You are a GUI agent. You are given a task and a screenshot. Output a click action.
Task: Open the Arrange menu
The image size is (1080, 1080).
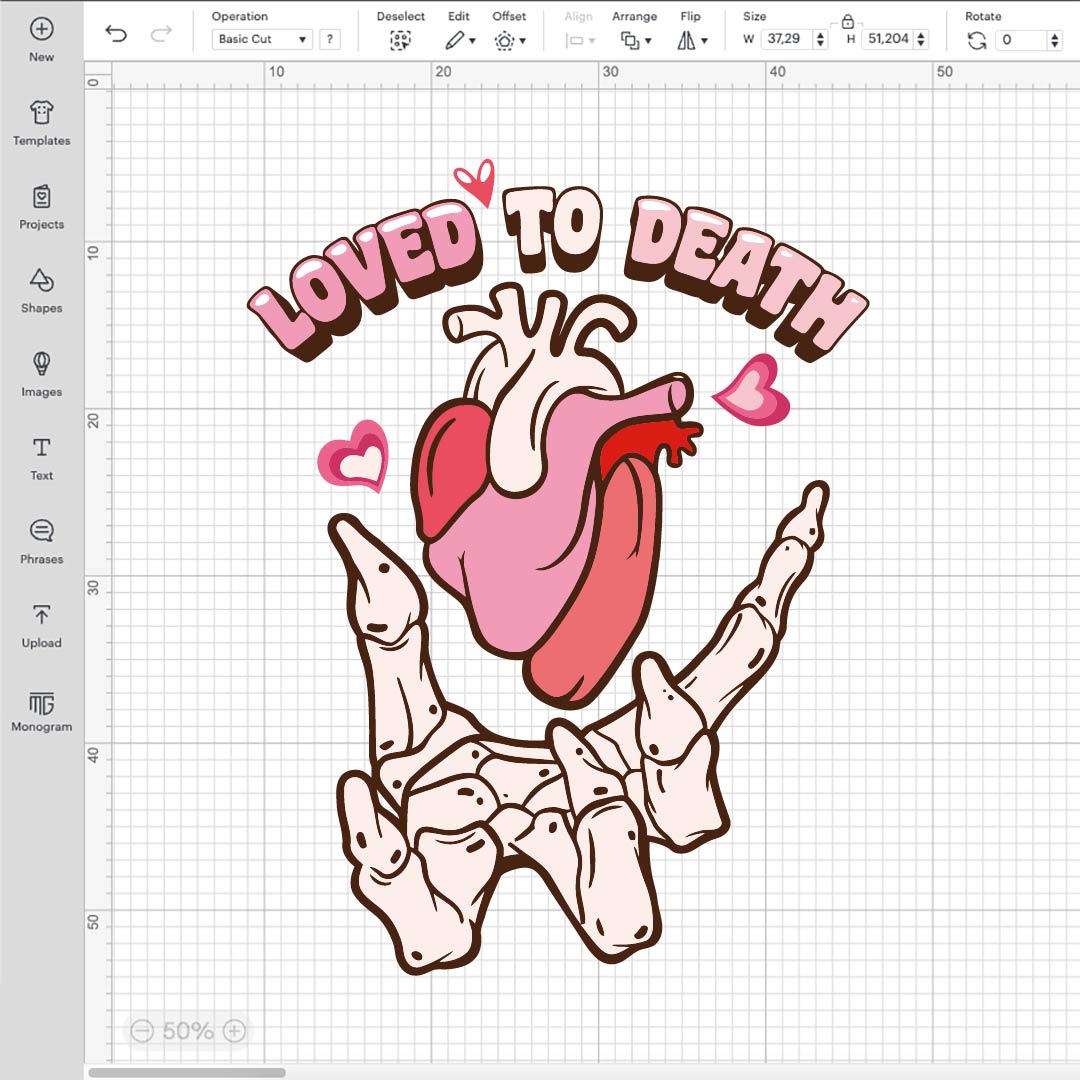(635, 40)
